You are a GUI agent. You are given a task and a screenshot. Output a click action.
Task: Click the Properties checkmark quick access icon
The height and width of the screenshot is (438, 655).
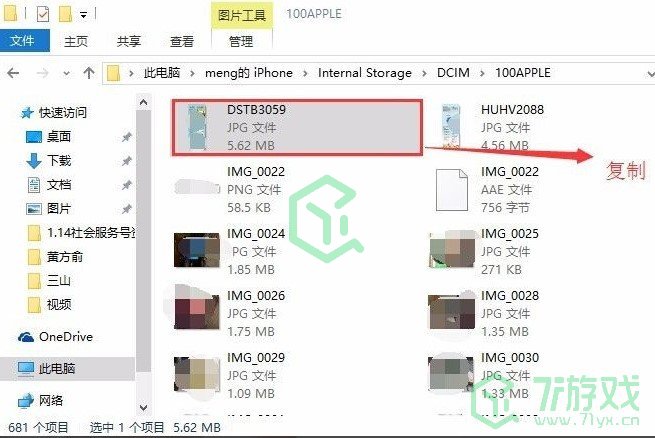43,15
